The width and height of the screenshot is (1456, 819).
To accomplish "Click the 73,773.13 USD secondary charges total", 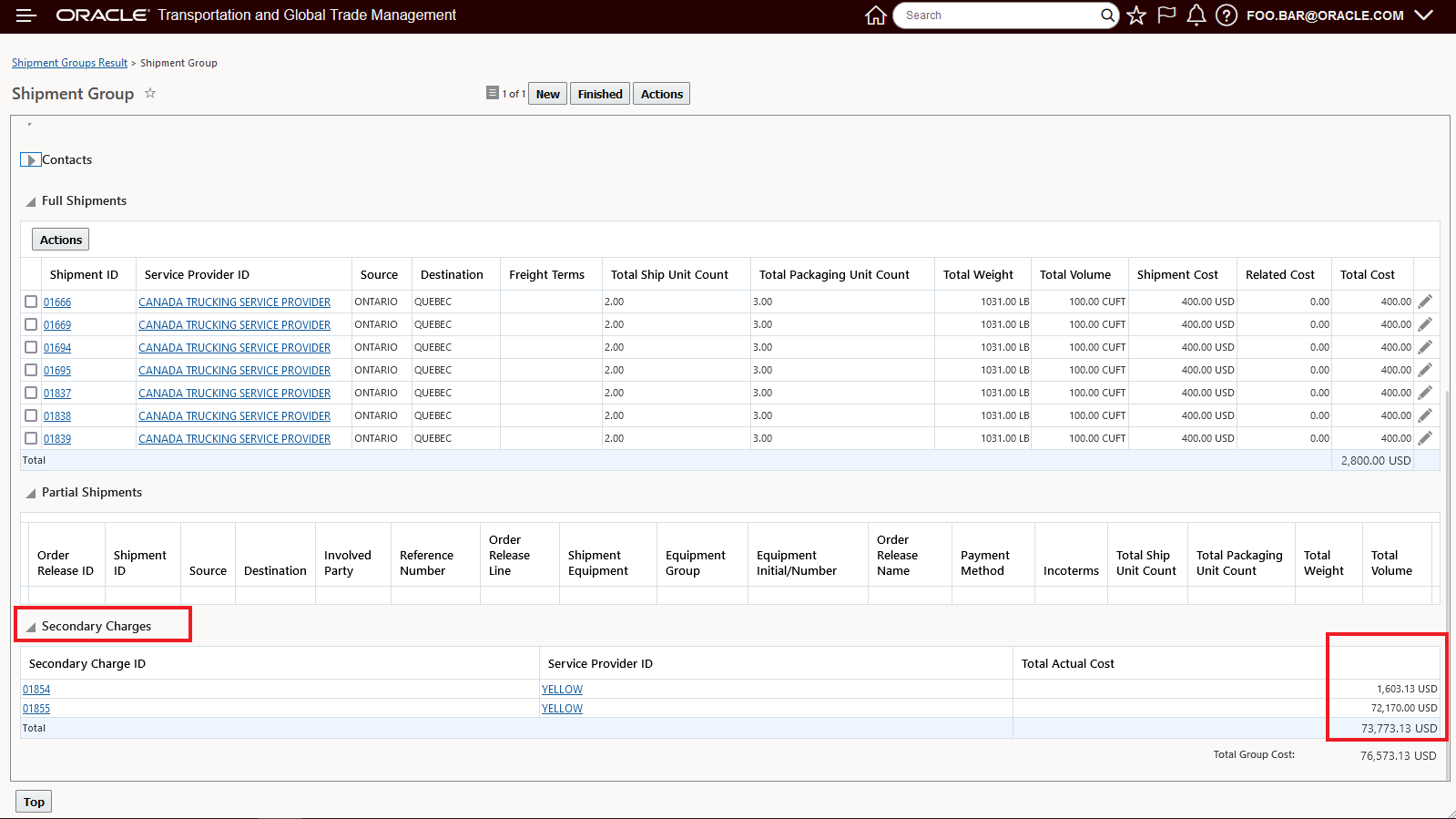I will point(1399,729).
